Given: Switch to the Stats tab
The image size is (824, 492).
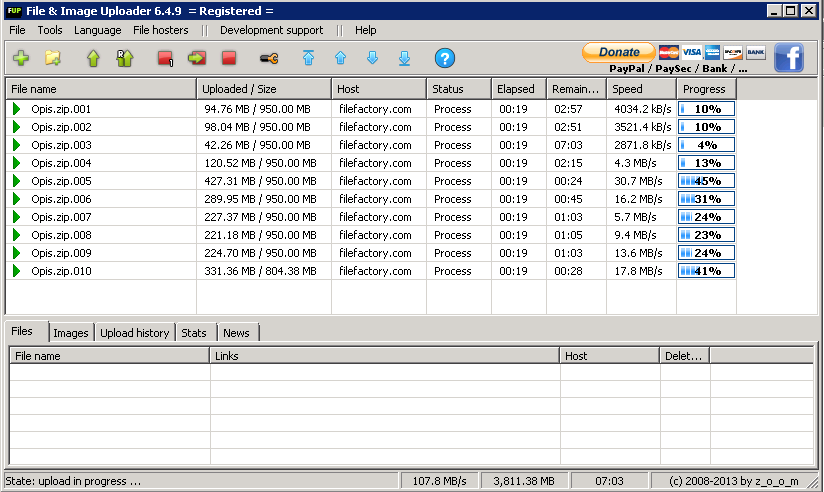Looking at the screenshot, I should [x=194, y=333].
